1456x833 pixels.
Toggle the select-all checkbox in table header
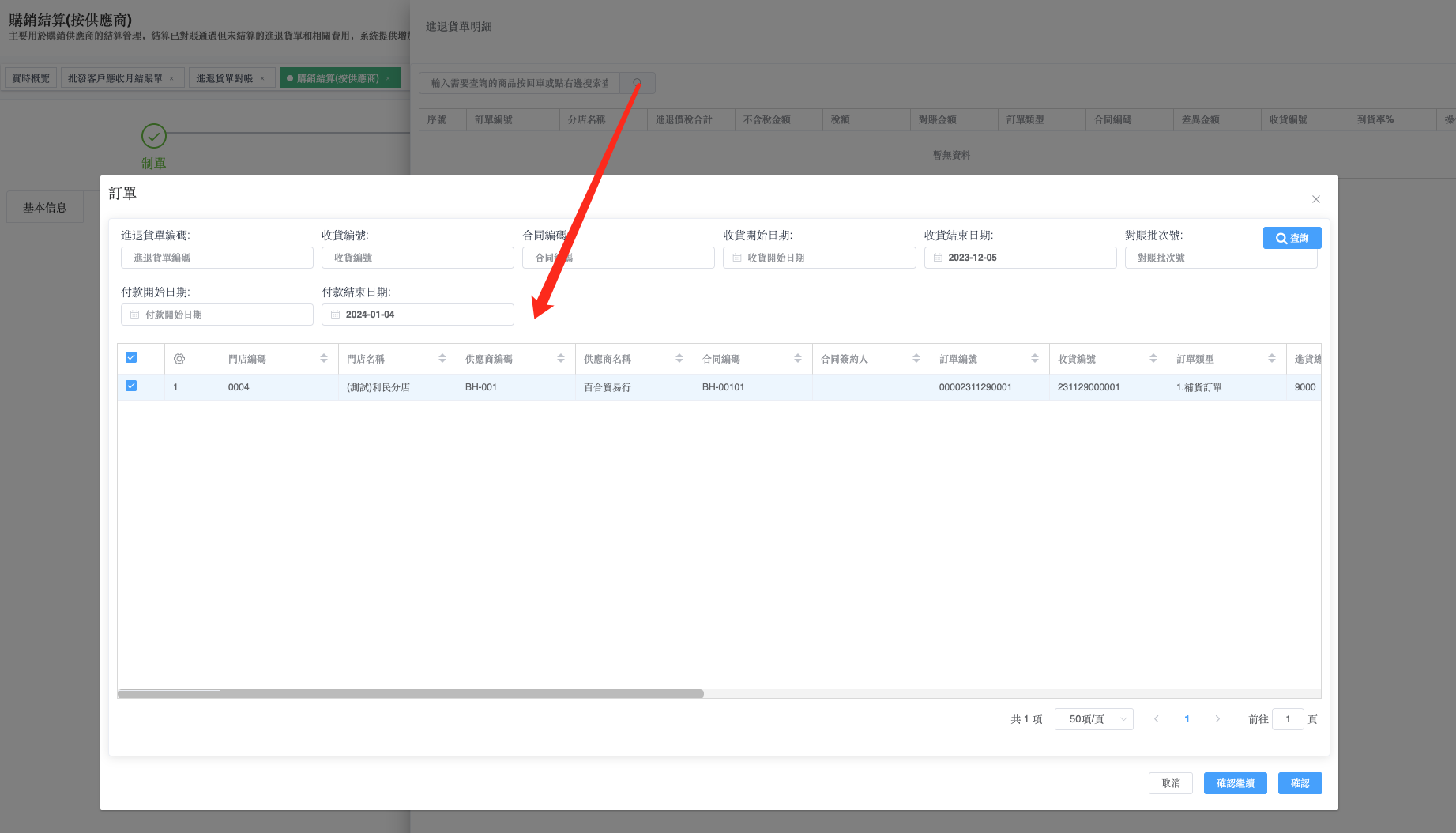coord(131,358)
